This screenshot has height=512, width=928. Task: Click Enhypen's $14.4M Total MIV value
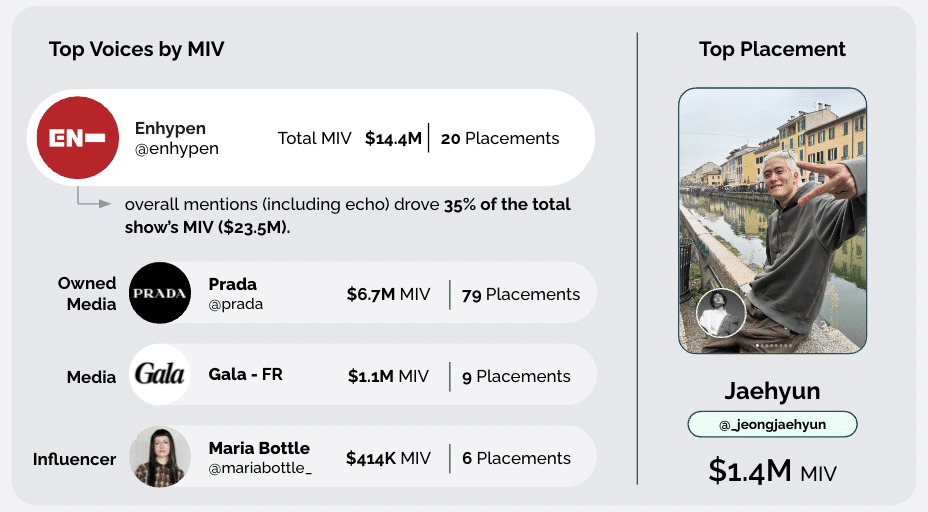point(393,138)
